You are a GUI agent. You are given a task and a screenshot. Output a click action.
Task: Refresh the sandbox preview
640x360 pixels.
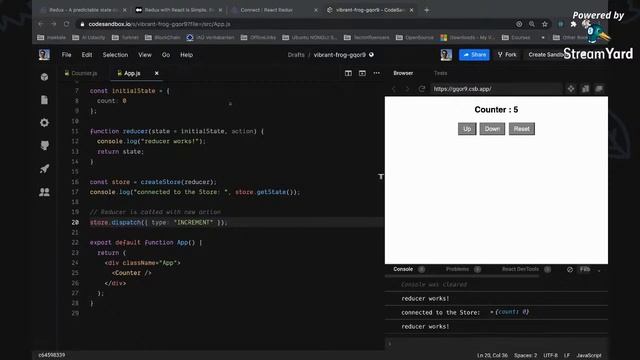click(x=422, y=89)
